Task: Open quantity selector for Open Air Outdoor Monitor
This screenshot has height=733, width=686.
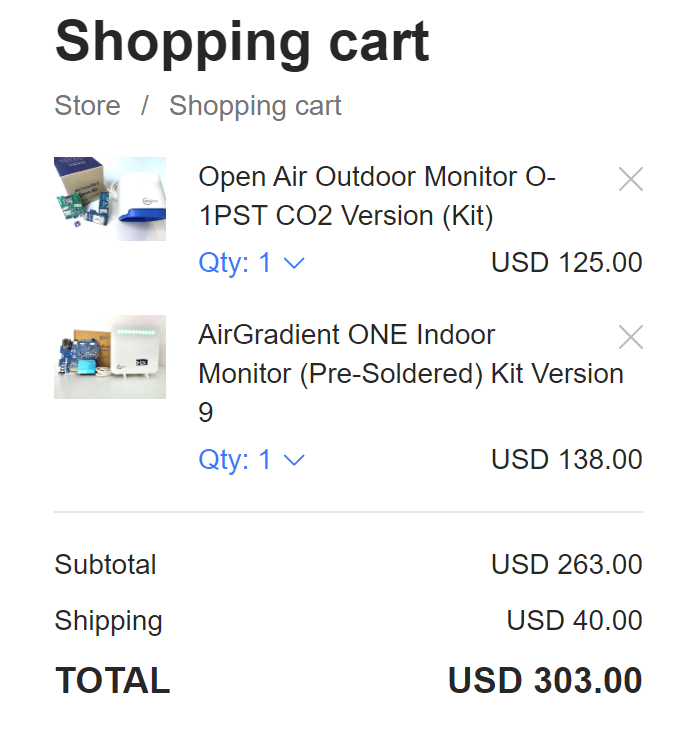Action: coord(252,262)
